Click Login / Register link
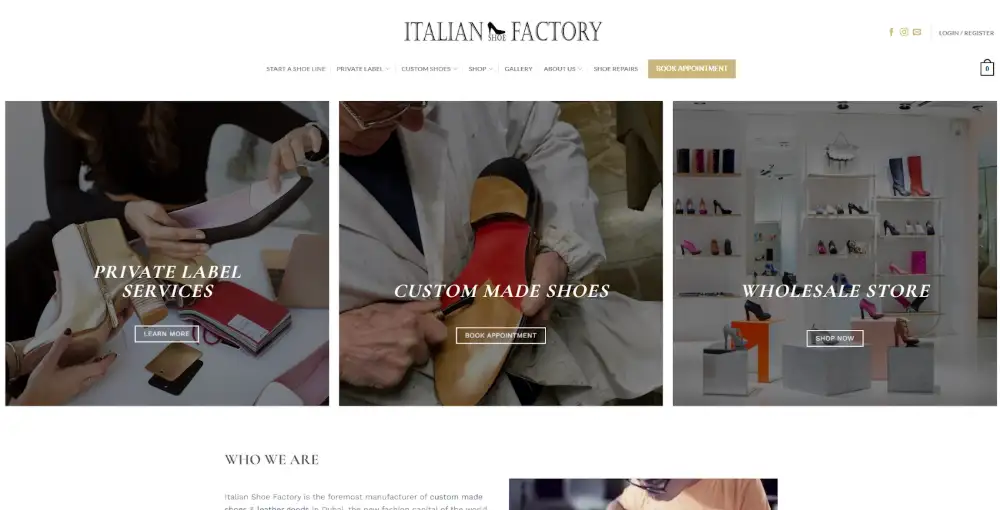This screenshot has height=510, width=1000. (x=966, y=33)
